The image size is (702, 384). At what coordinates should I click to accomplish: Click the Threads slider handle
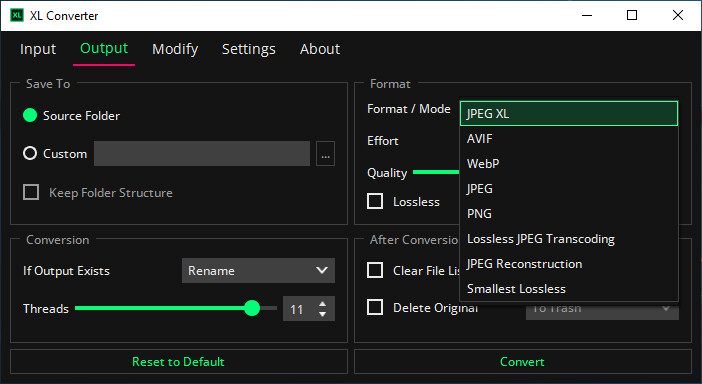(253, 308)
